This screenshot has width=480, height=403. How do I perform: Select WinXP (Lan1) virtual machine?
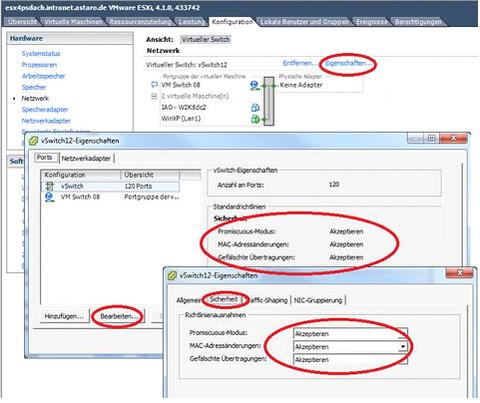(181, 118)
